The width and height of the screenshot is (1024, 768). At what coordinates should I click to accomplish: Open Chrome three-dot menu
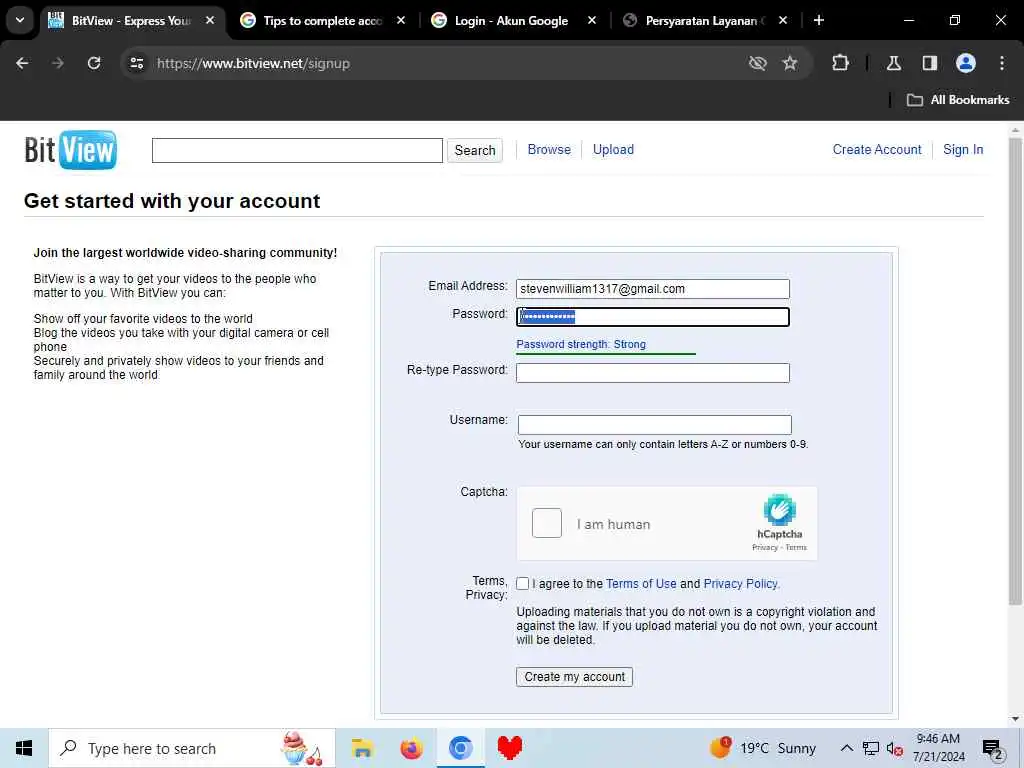[x=1002, y=63]
